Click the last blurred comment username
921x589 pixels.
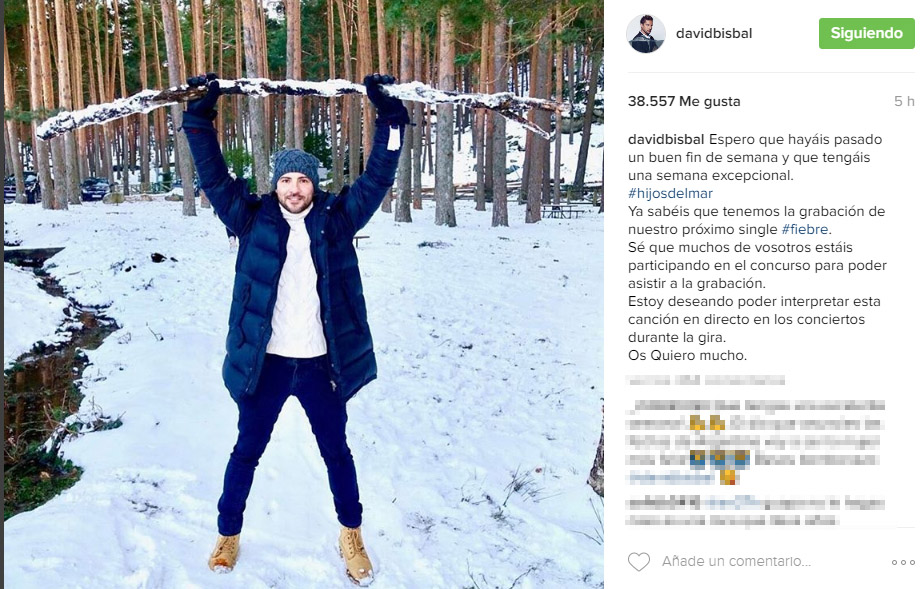pos(664,503)
